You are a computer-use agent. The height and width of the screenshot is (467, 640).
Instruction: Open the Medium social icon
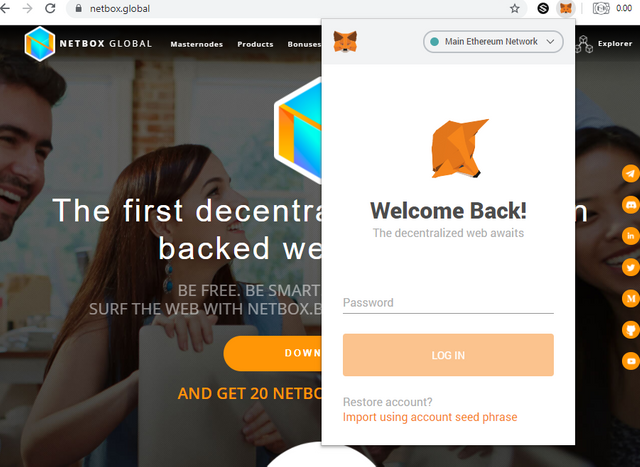pyautogui.click(x=630, y=298)
